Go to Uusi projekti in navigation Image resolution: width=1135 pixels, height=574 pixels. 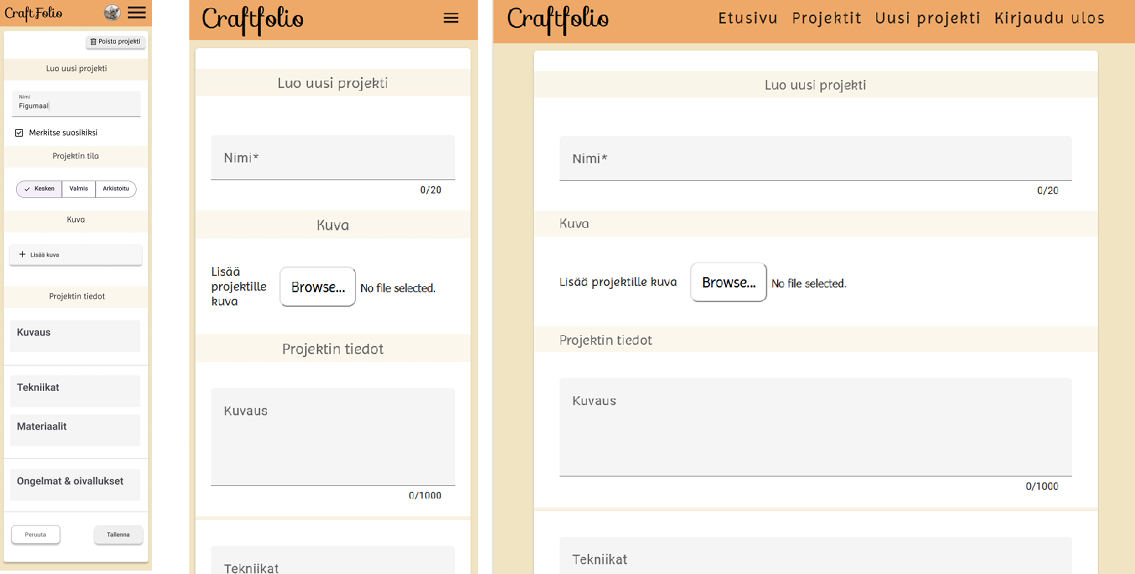(x=927, y=19)
